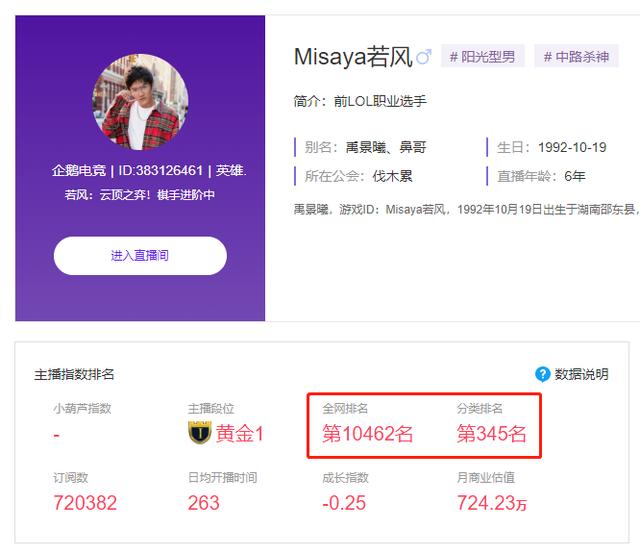Click the 第10462名 overall ranking value
The image size is (640, 554).
click(367, 434)
